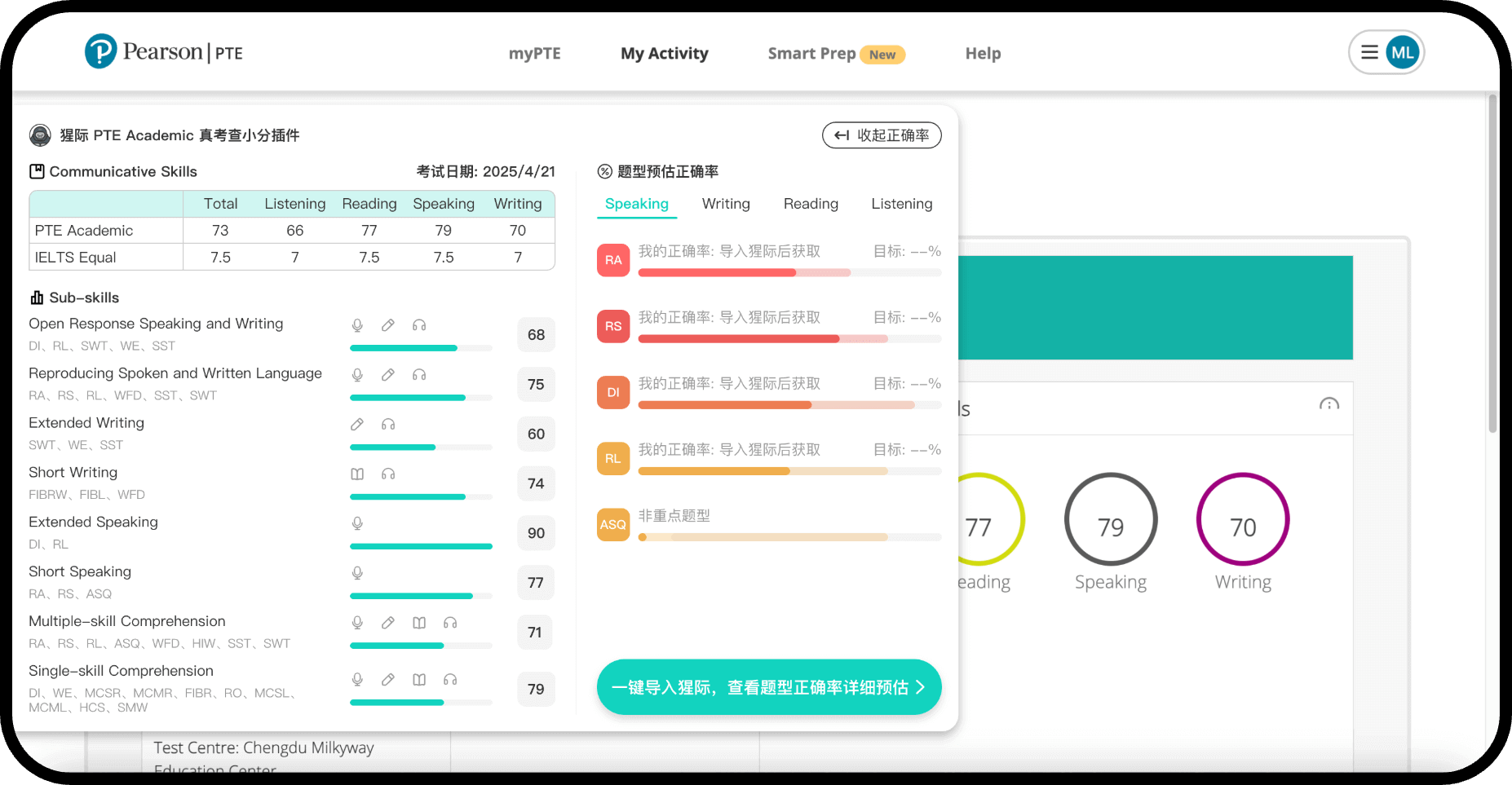
Task: Open My Activity in top navigation
Action: (665, 53)
